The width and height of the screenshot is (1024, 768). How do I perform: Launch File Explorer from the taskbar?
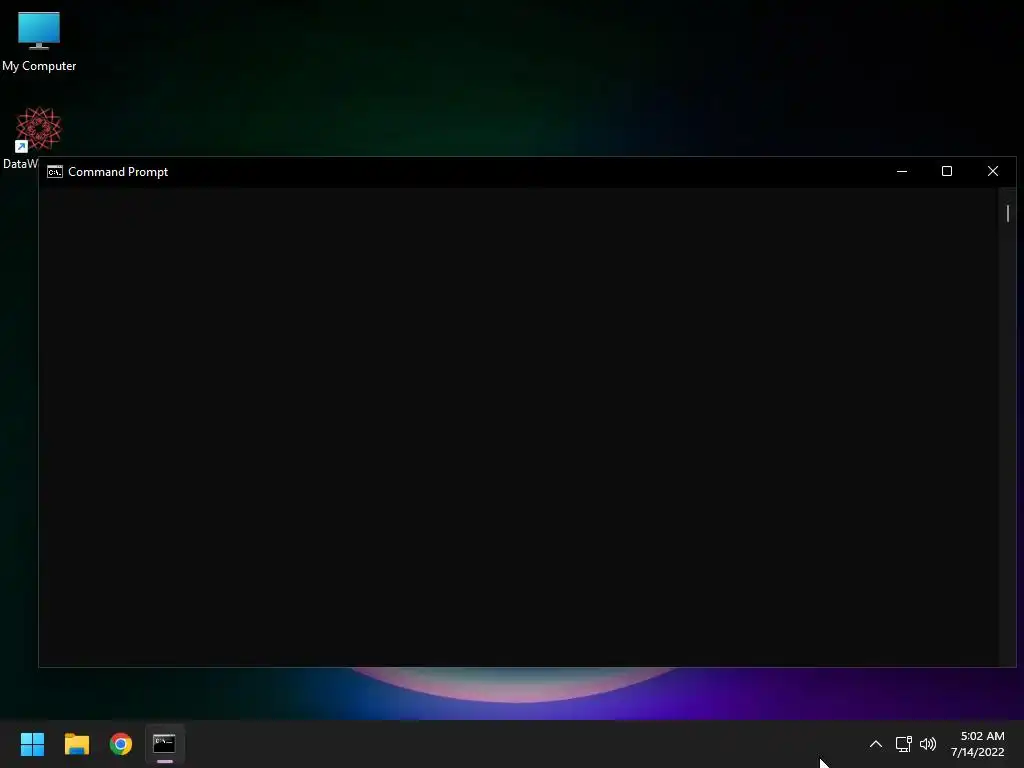click(x=76, y=744)
